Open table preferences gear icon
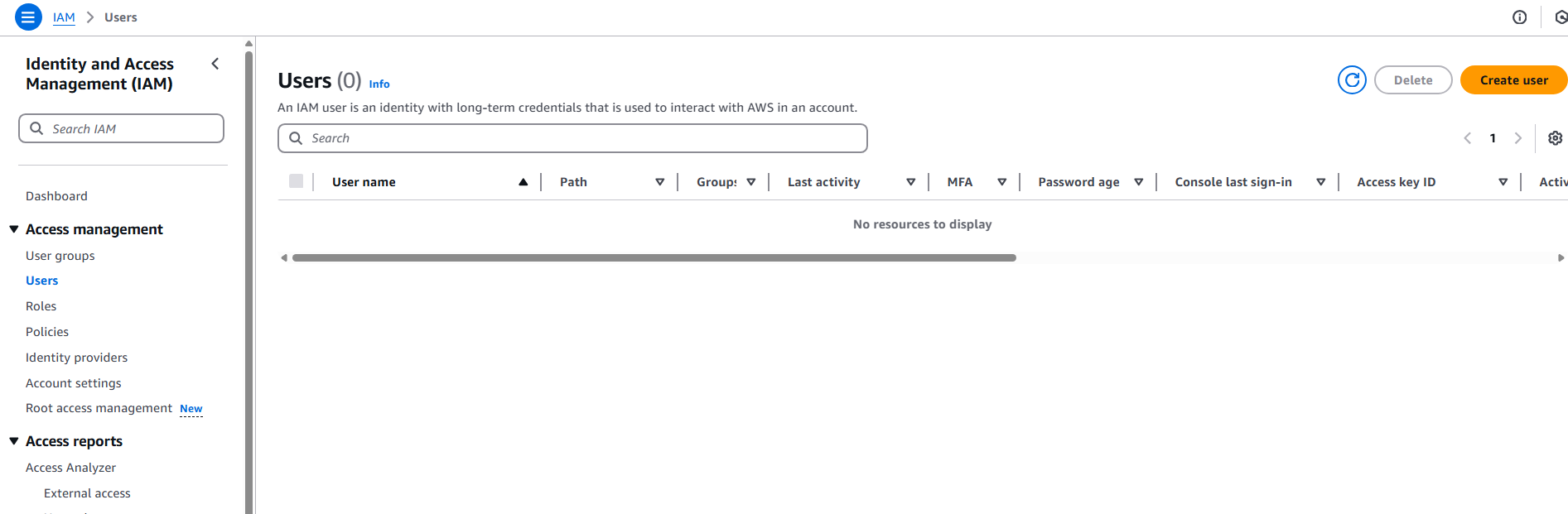 point(1555,138)
